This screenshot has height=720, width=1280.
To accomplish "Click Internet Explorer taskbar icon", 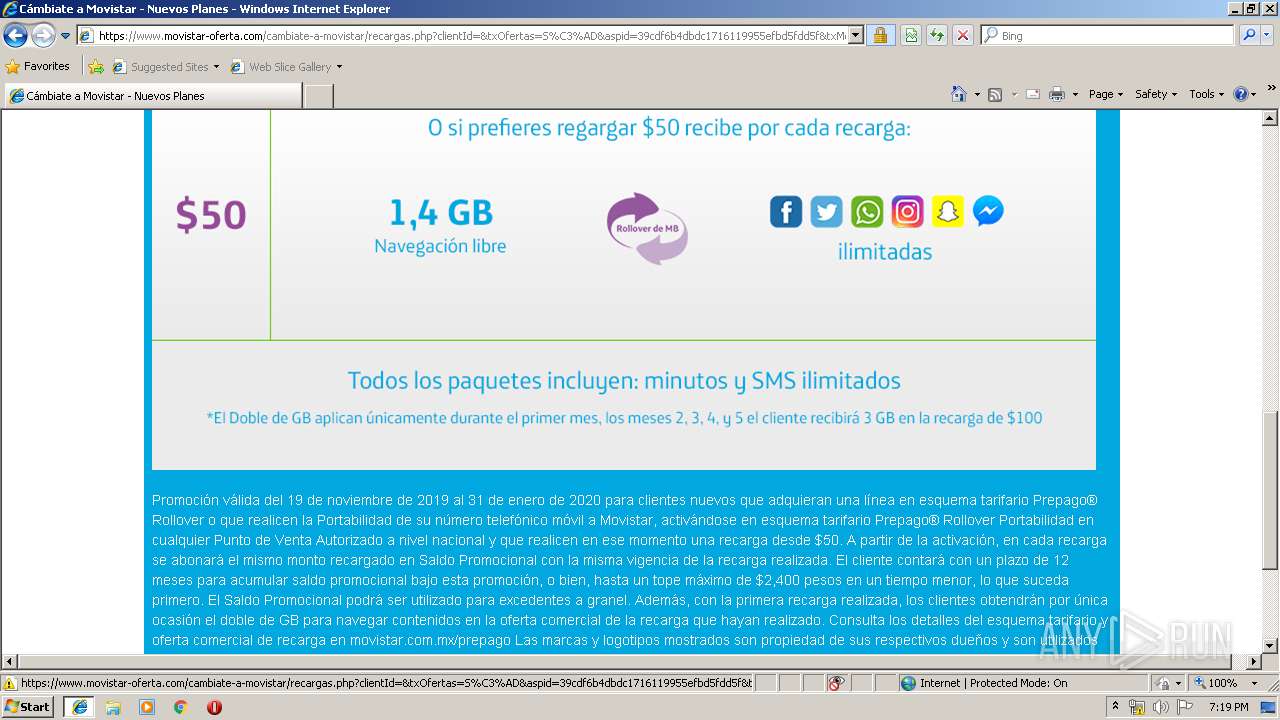I will click(79, 707).
